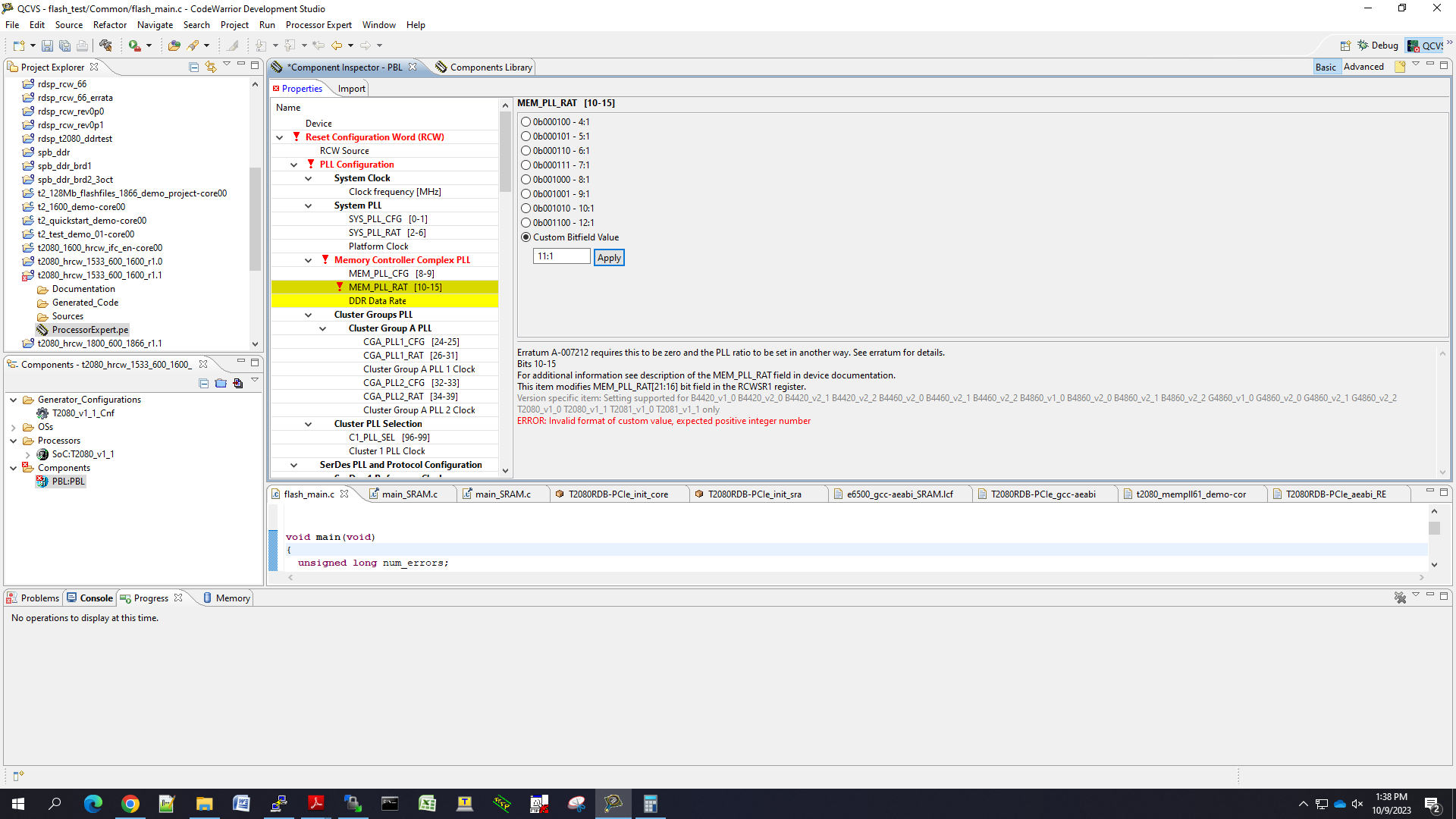Collapse Cluster Group A PLL node
This screenshot has height=819, width=1456.
coord(322,328)
